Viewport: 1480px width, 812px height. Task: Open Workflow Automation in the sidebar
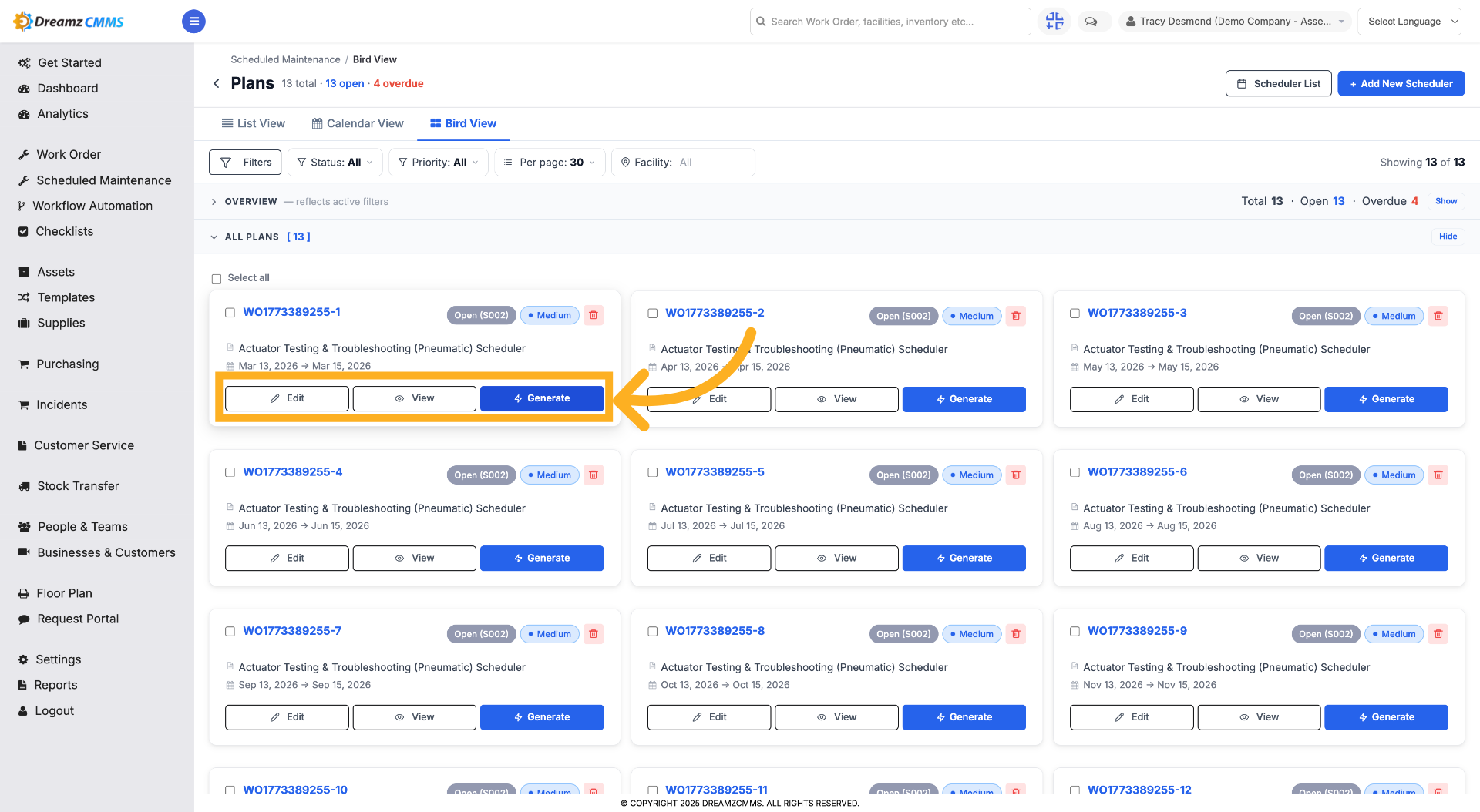tap(92, 206)
